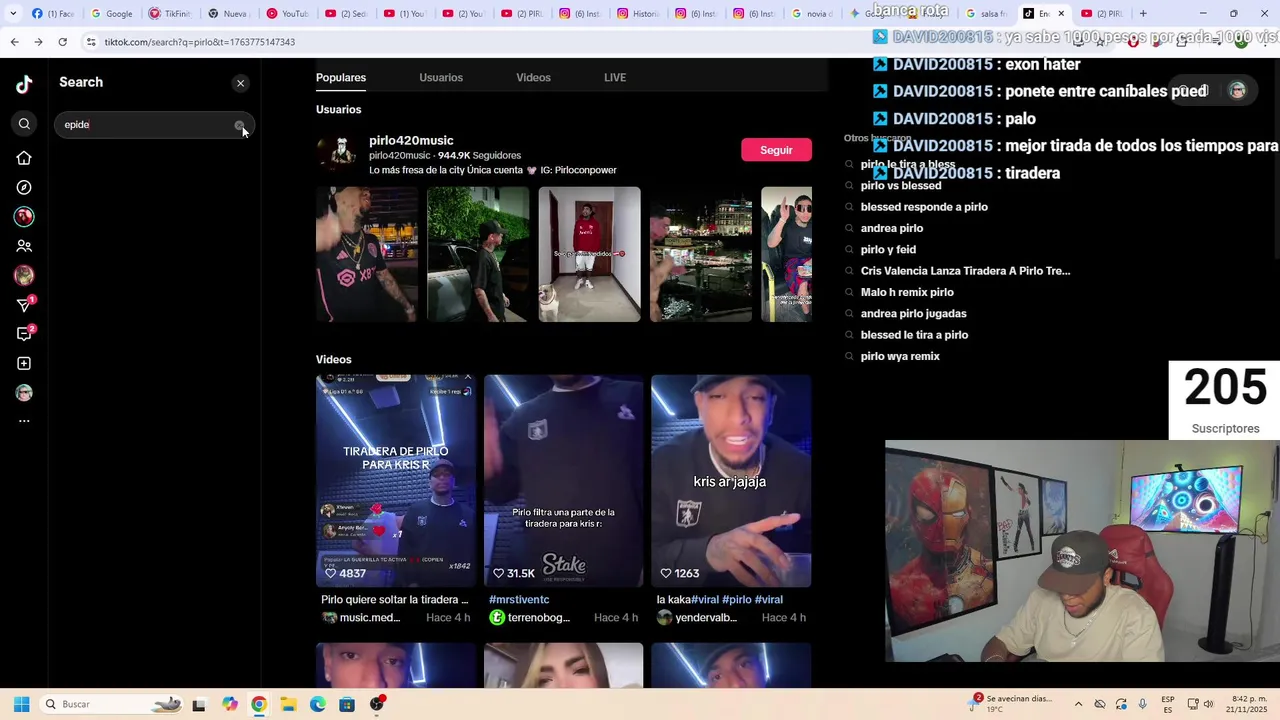This screenshot has width=1280, height=720.
Task: Open ESP language input switcher
Action: pos(1168,704)
